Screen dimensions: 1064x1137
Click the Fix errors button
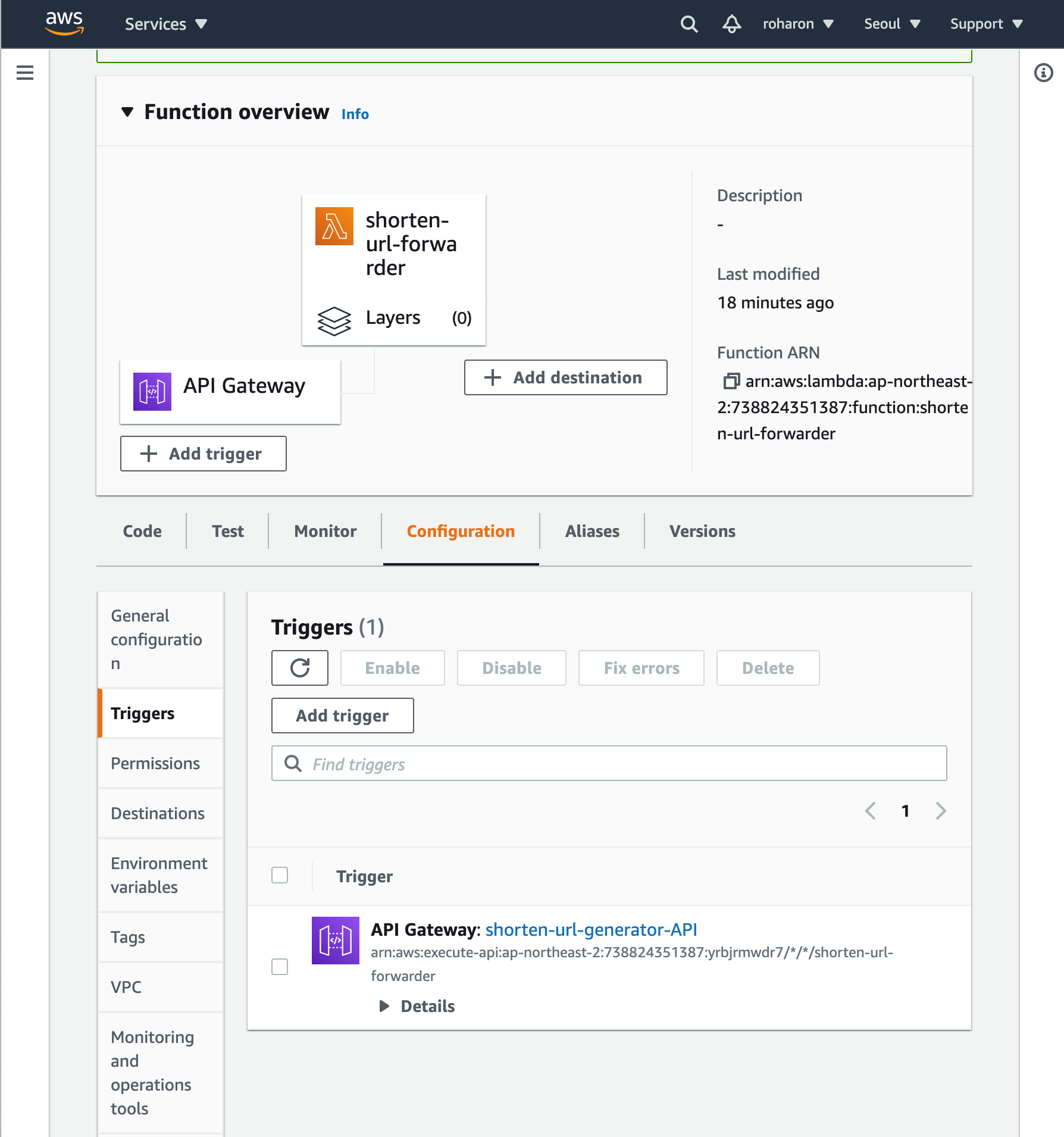point(641,668)
